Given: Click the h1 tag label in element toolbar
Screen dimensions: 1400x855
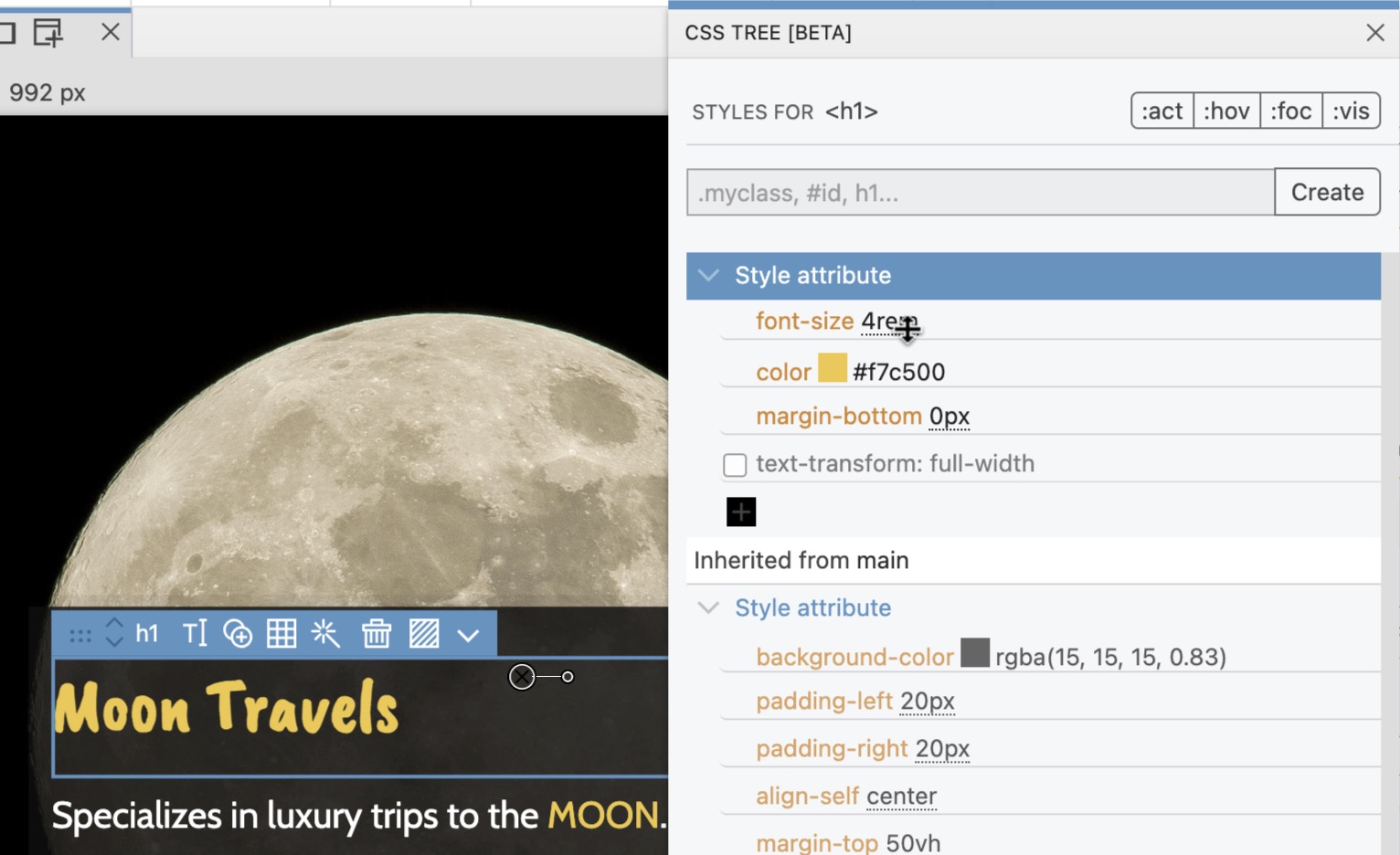Looking at the screenshot, I should [147, 633].
